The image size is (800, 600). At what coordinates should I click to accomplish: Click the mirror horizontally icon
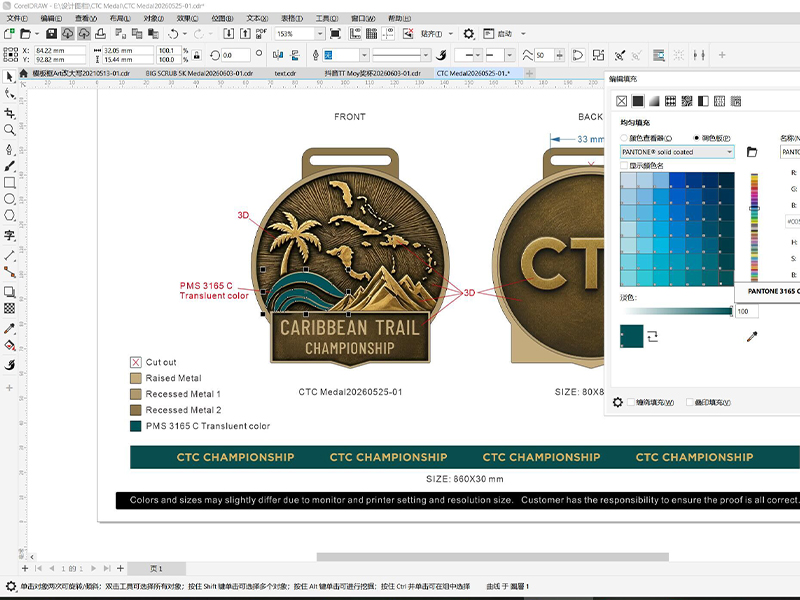point(278,55)
